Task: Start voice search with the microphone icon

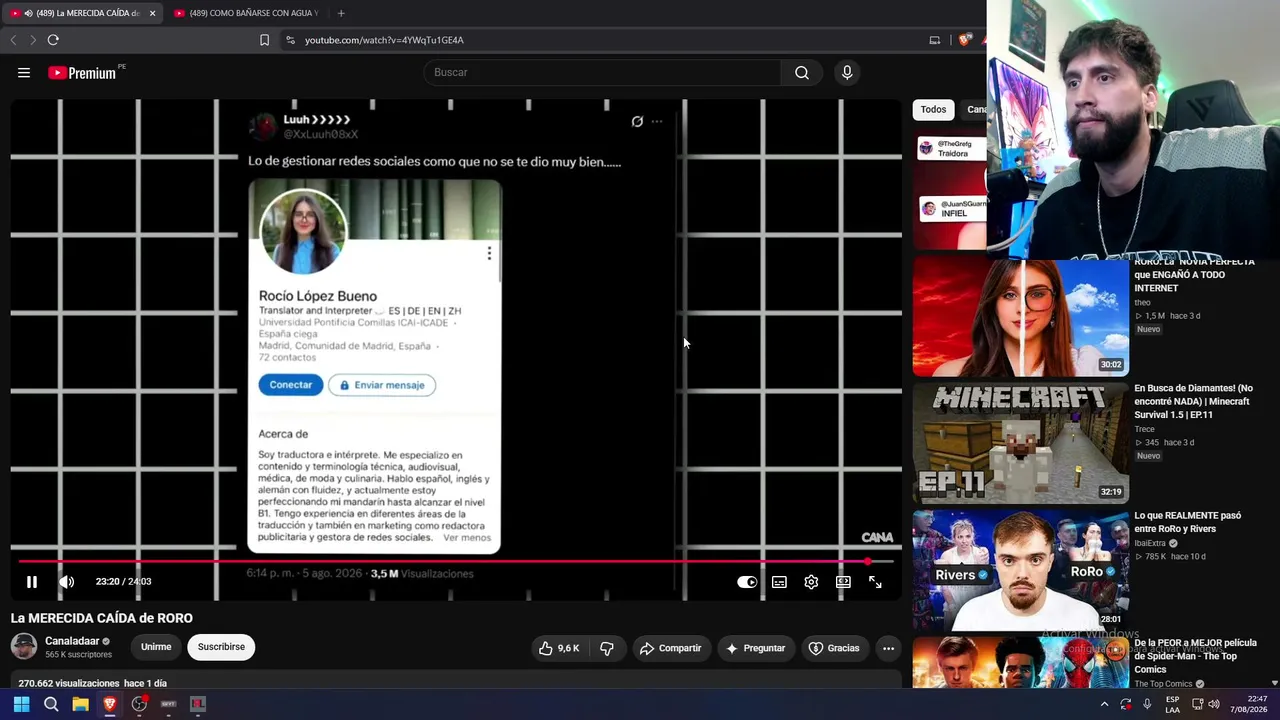Action: tap(847, 72)
